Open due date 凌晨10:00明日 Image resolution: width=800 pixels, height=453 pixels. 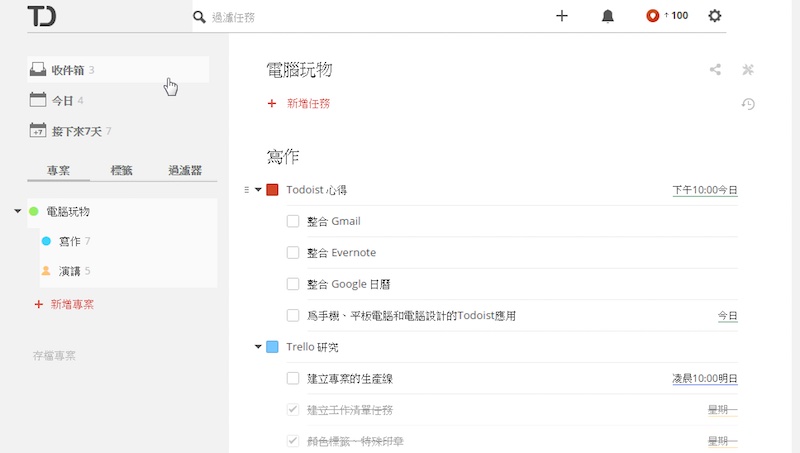pyautogui.click(x=705, y=379)
